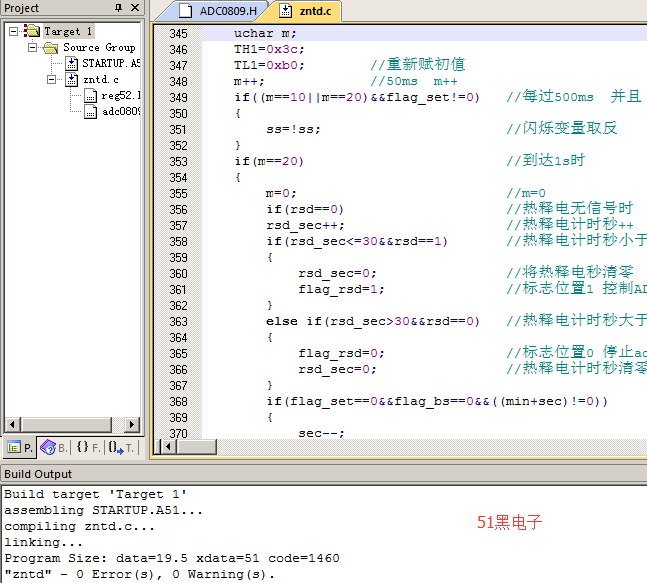Click the 'ss=!ss;' statement
Image resolution: width=647 pixels, height=583 pixels.
[293, 130]
